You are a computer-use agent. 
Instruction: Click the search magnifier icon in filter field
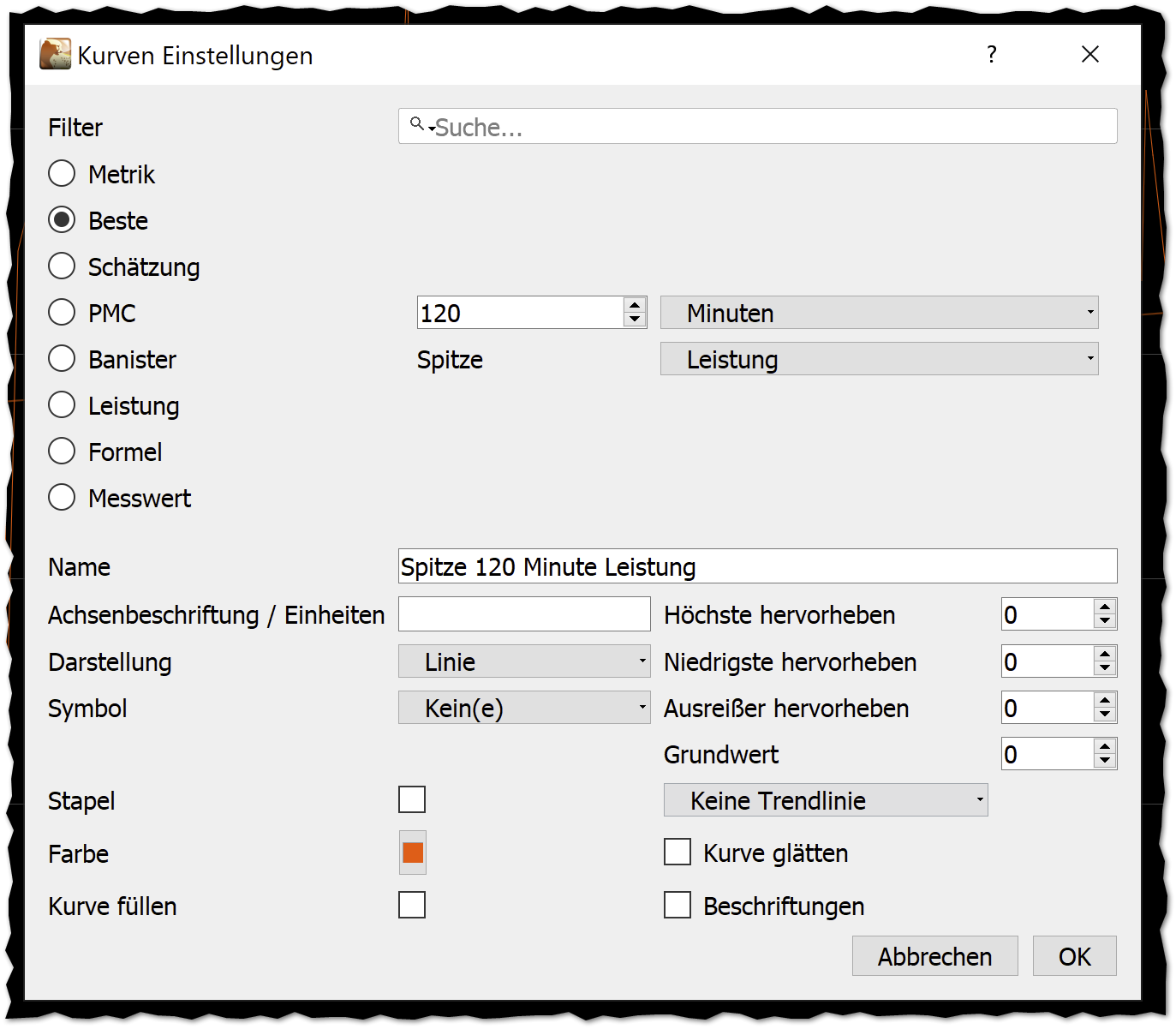417,124
